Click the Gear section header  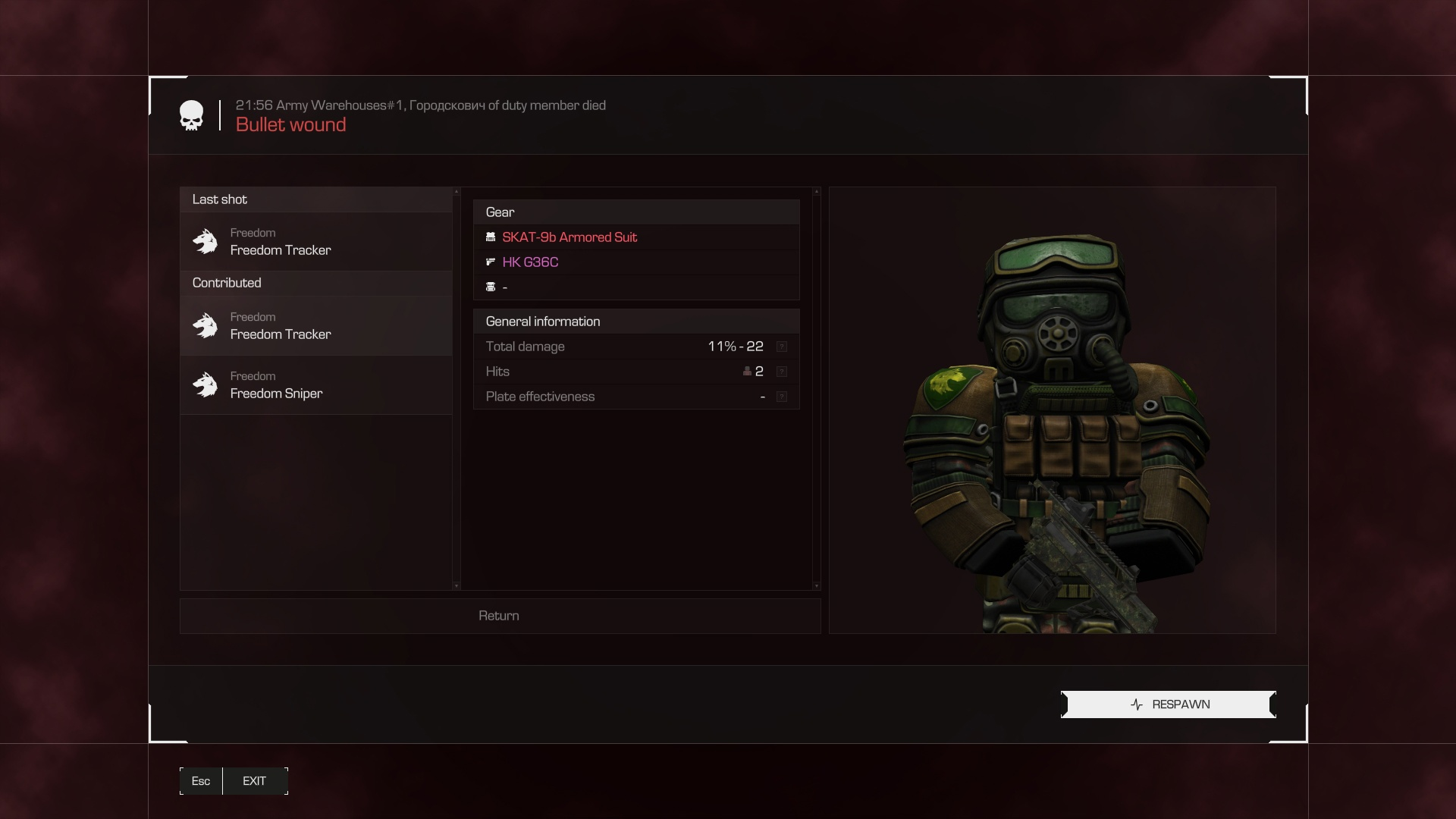click(636, 212)
